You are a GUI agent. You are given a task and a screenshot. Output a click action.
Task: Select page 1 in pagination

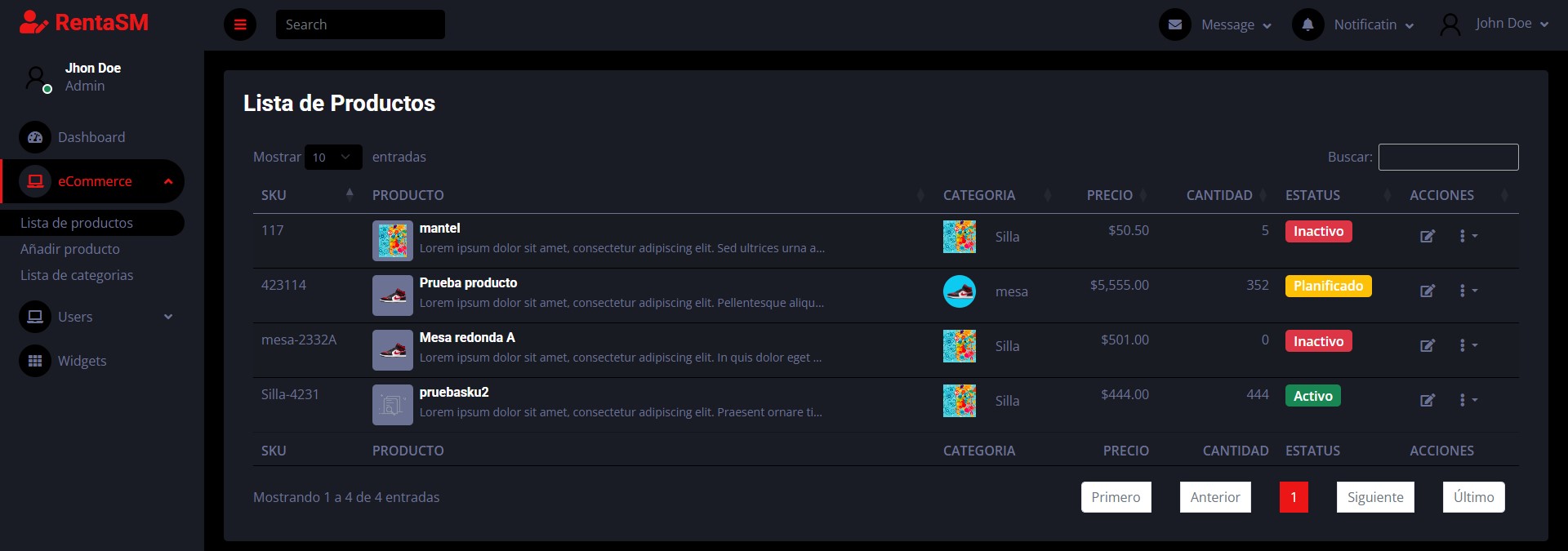coord(1294,497)
